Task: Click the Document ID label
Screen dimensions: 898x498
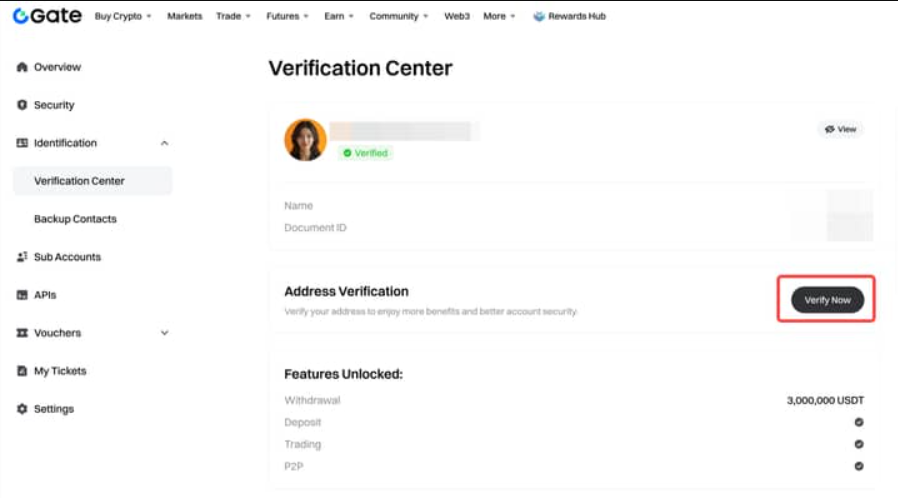Action: click(316, 227)
